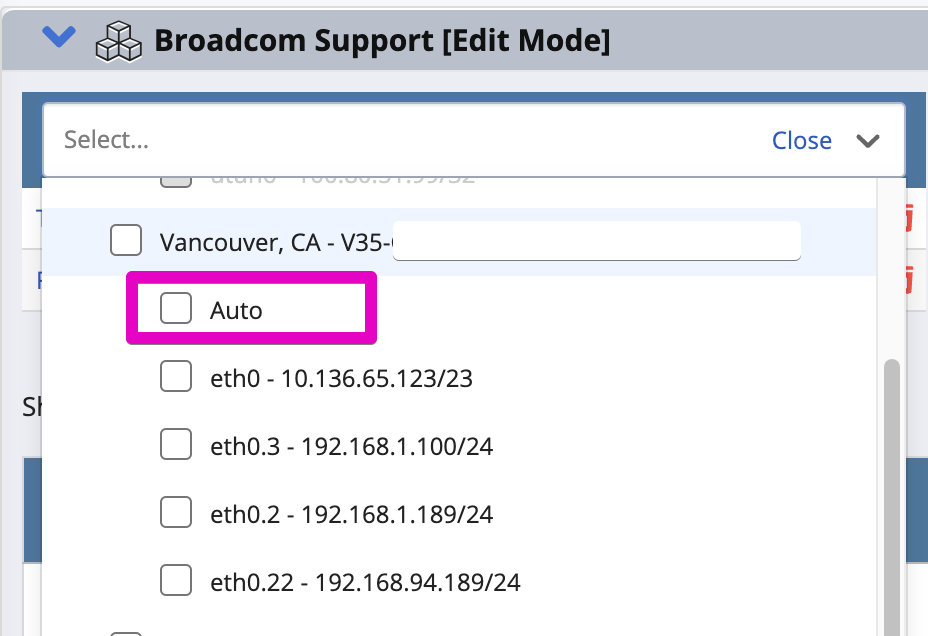Pick the eth0.3 - 192.168.1.100/24 label
Image resolution: width=928 pixels, height=636 pixels.
(351, 446)
